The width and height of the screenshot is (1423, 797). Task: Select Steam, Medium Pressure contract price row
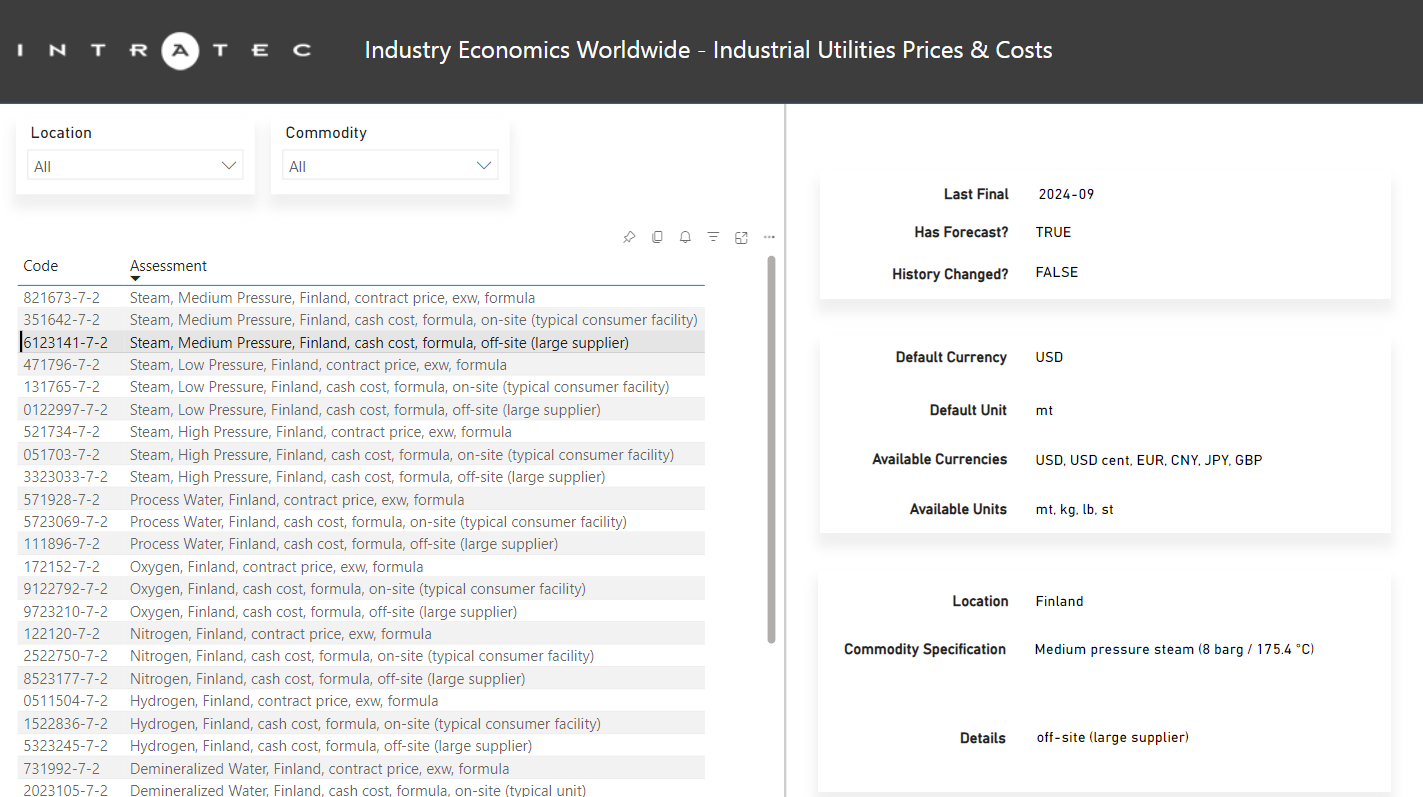coord(332,298)
